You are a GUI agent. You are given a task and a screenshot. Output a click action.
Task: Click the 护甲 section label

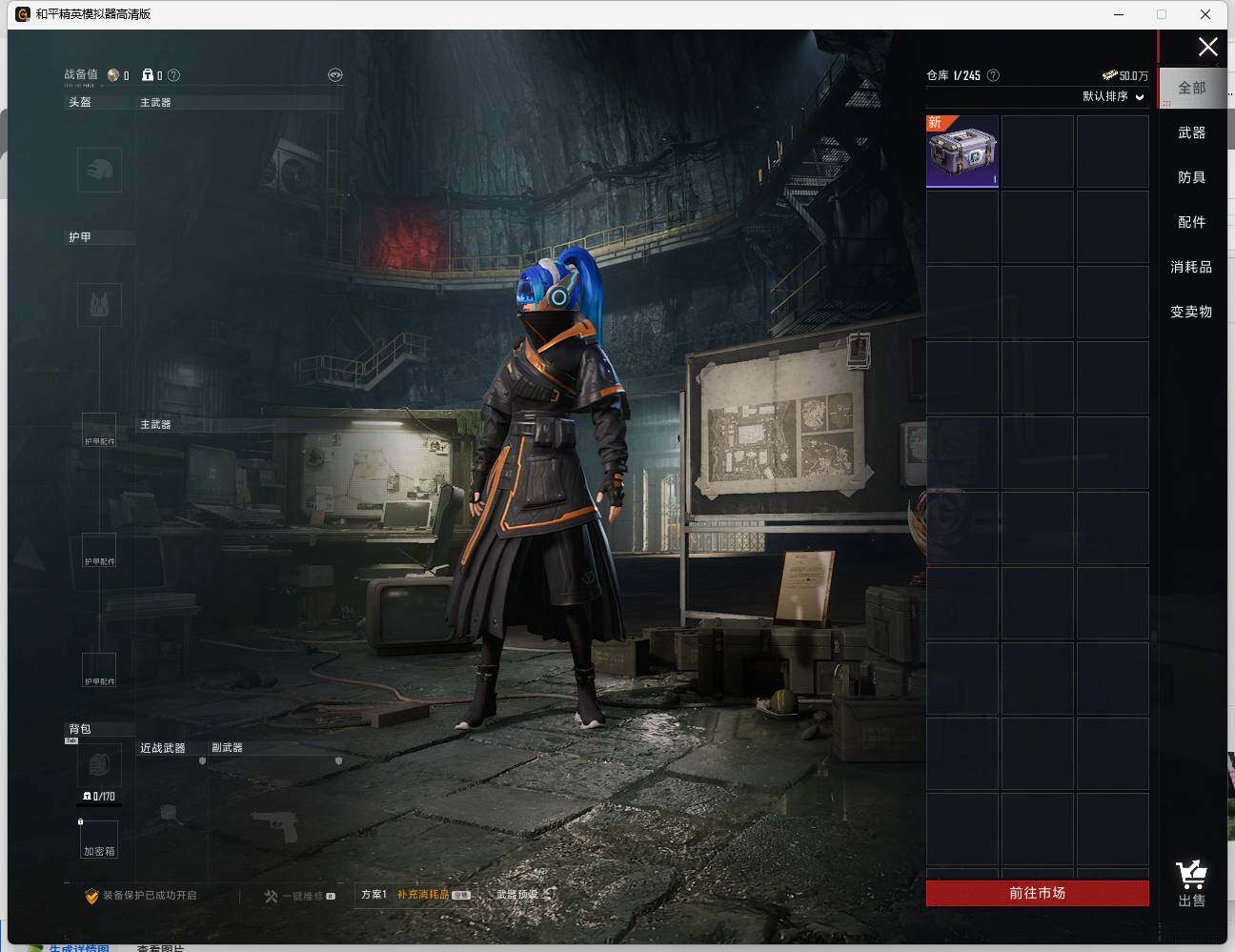80,237
